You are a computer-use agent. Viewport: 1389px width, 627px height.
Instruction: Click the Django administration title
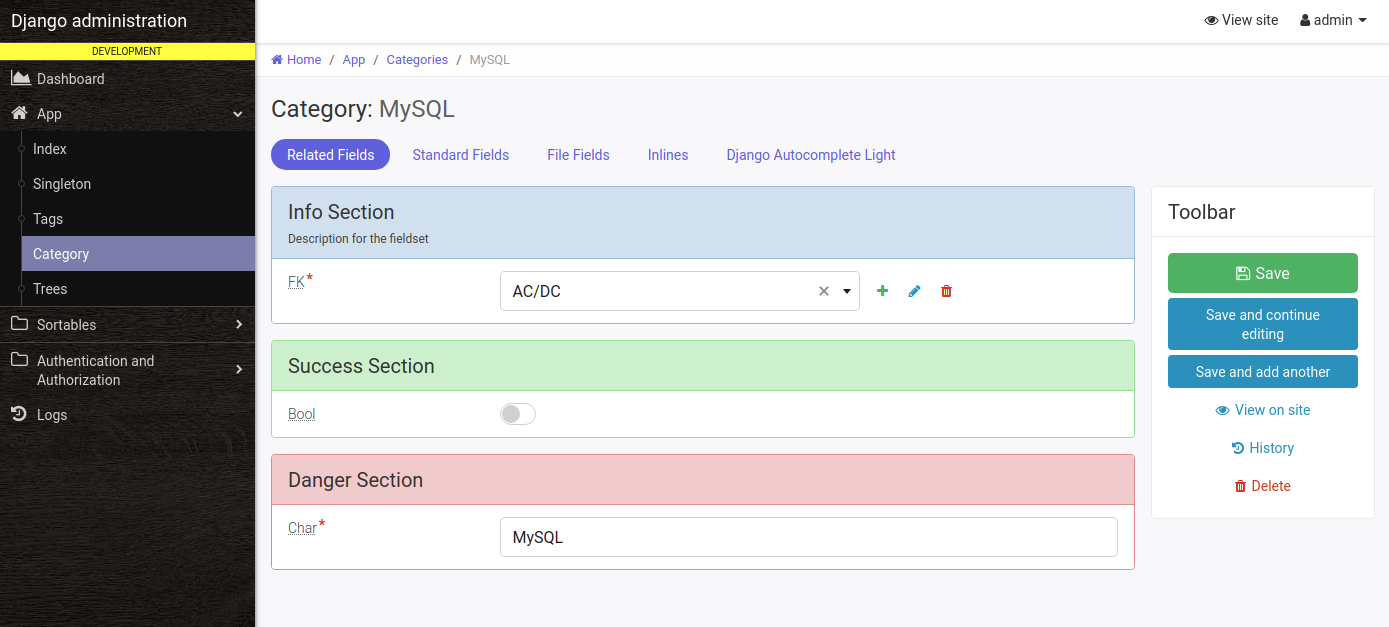click(99, 21)
